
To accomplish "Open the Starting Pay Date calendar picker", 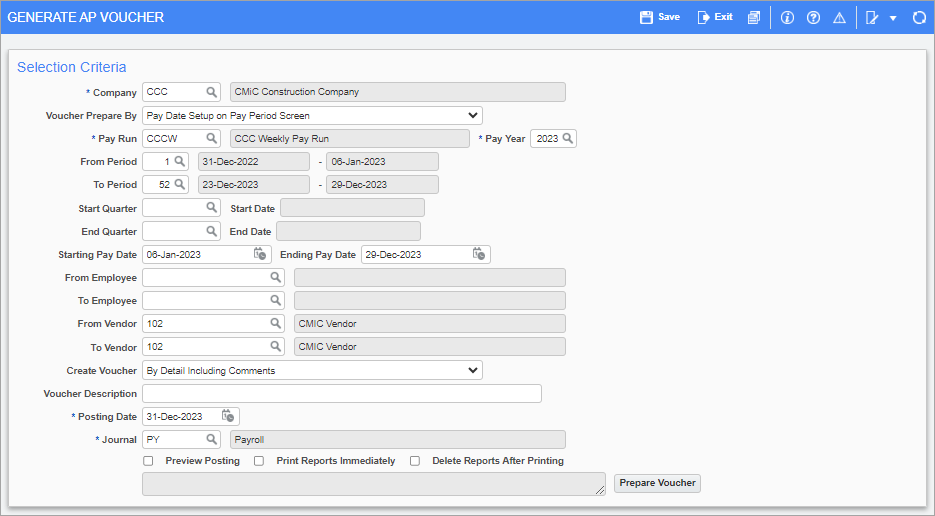I will pyautogui.click(x=260, y=254).
